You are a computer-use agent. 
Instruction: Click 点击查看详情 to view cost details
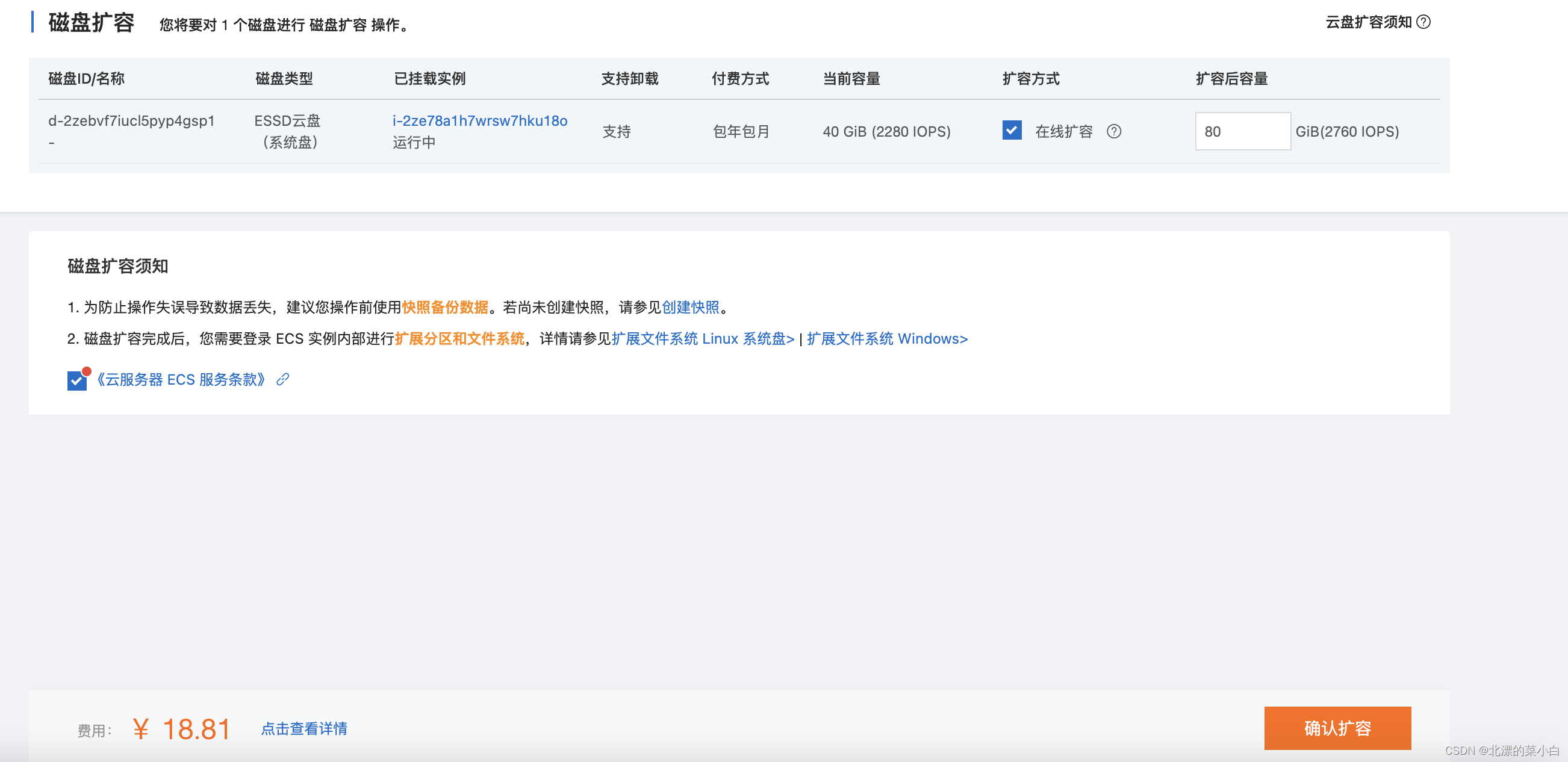click(x=303, y=728)
